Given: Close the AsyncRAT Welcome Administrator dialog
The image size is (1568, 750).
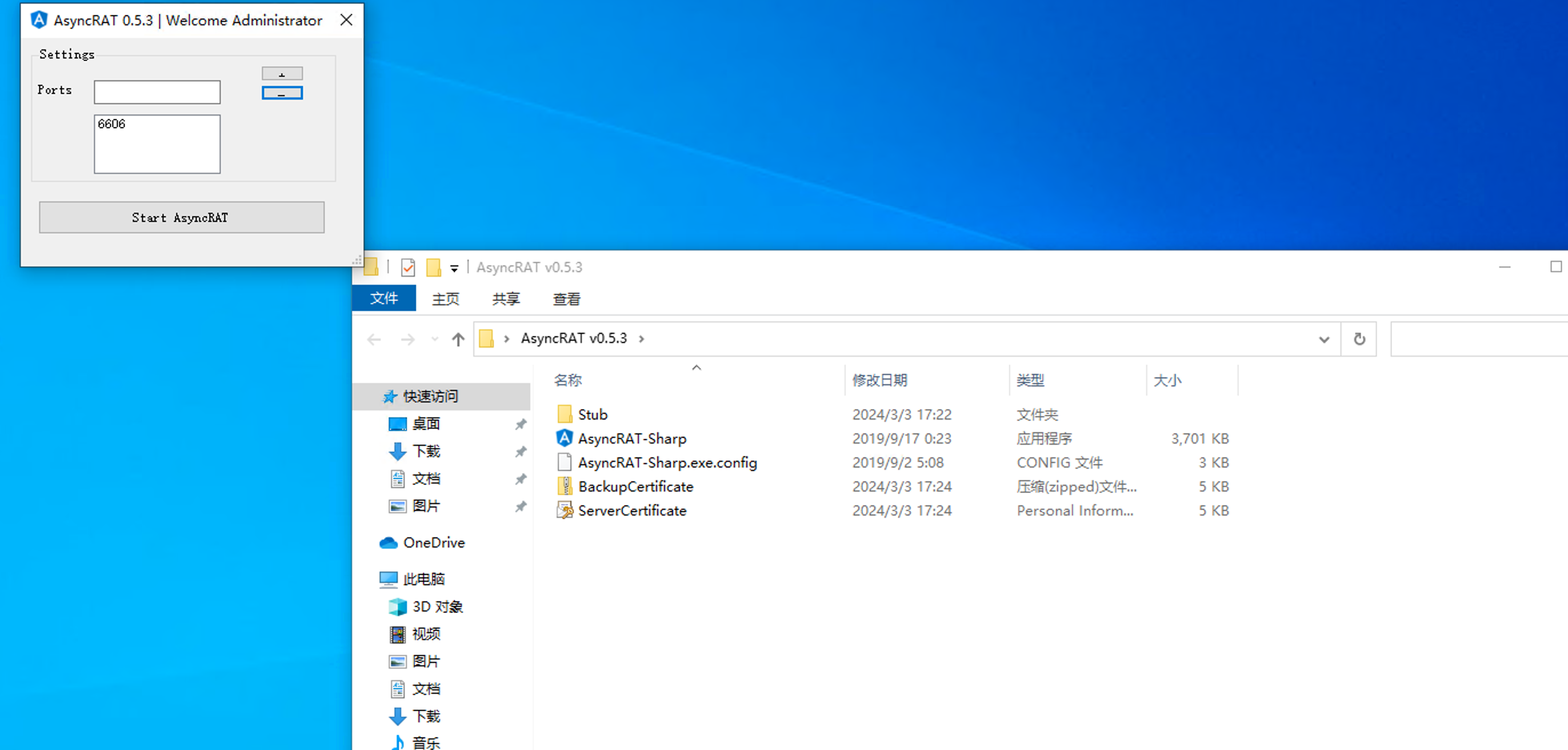Looking at the screenshot, I should click(346, 20).
